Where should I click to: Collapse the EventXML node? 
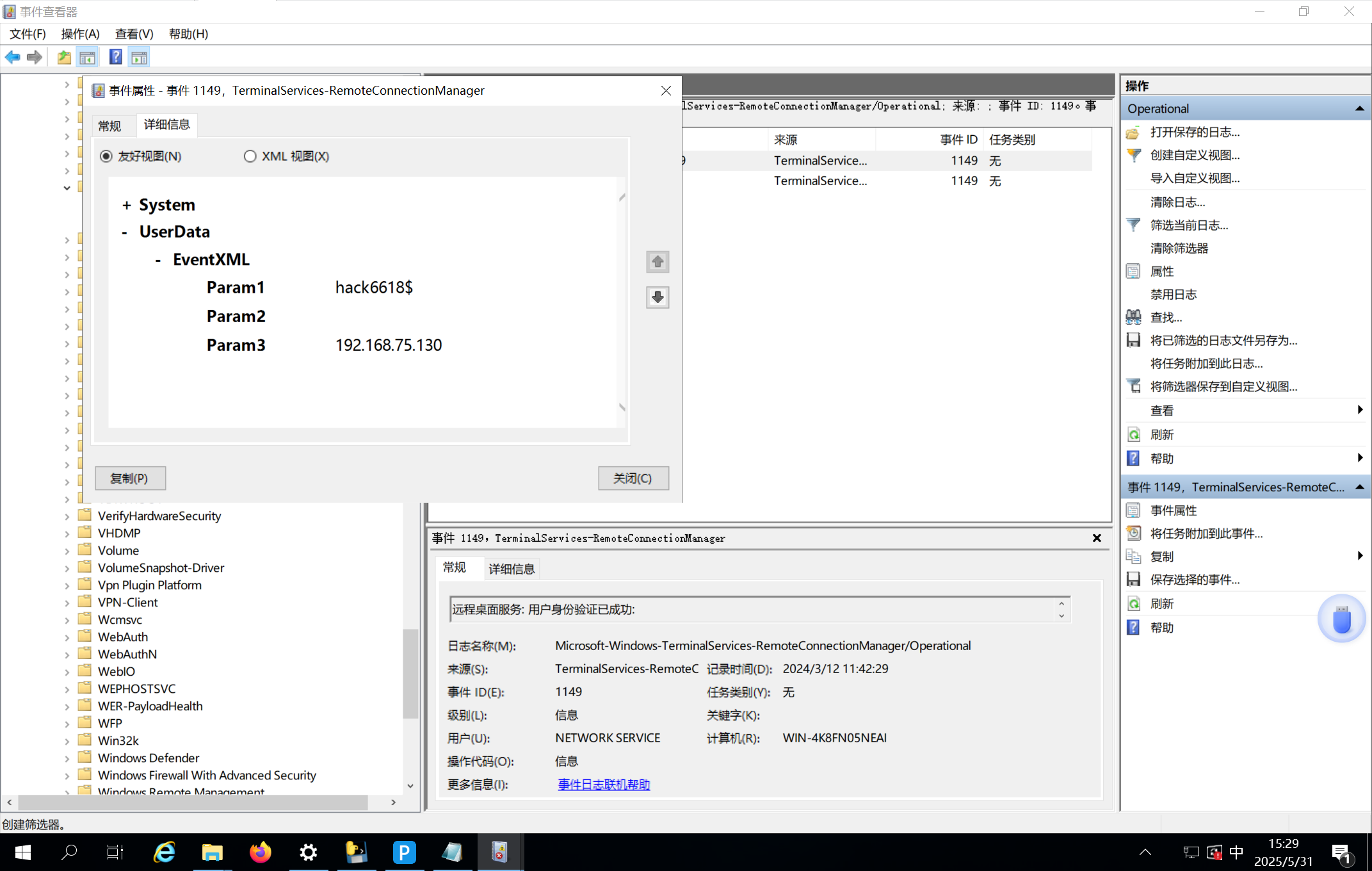click(x=158, y=260)
